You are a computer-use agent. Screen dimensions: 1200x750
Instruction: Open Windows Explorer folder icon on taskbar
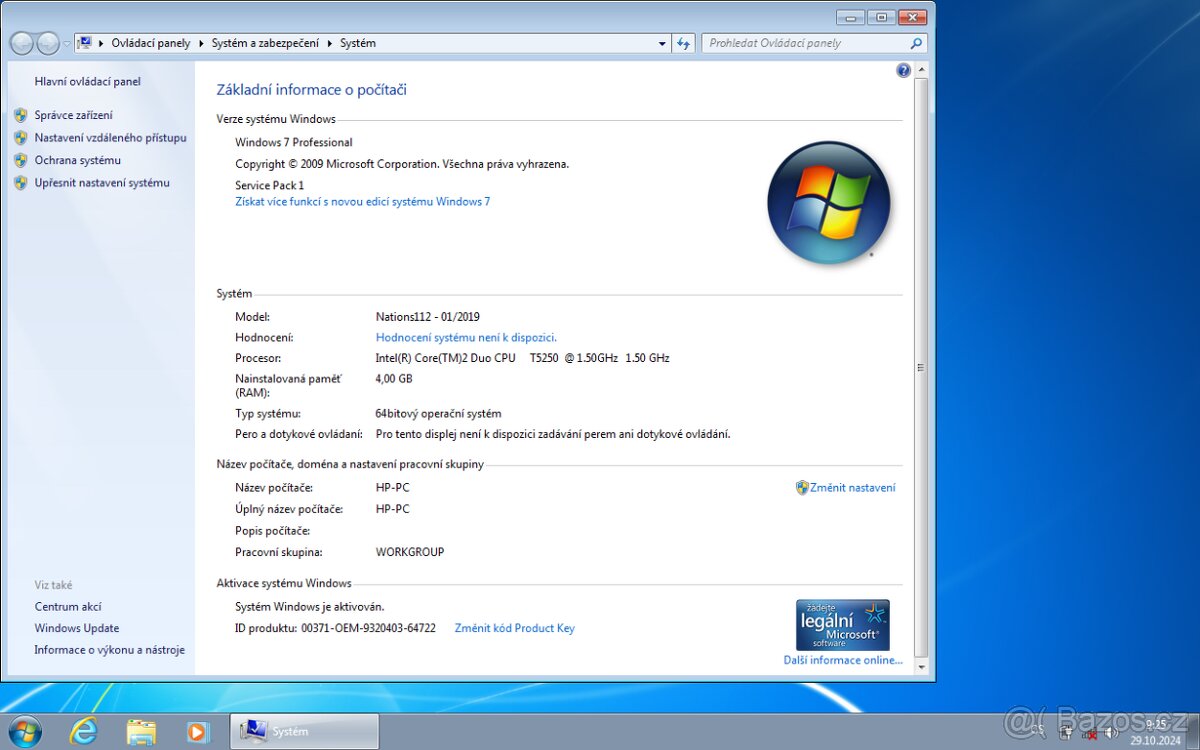141,732
